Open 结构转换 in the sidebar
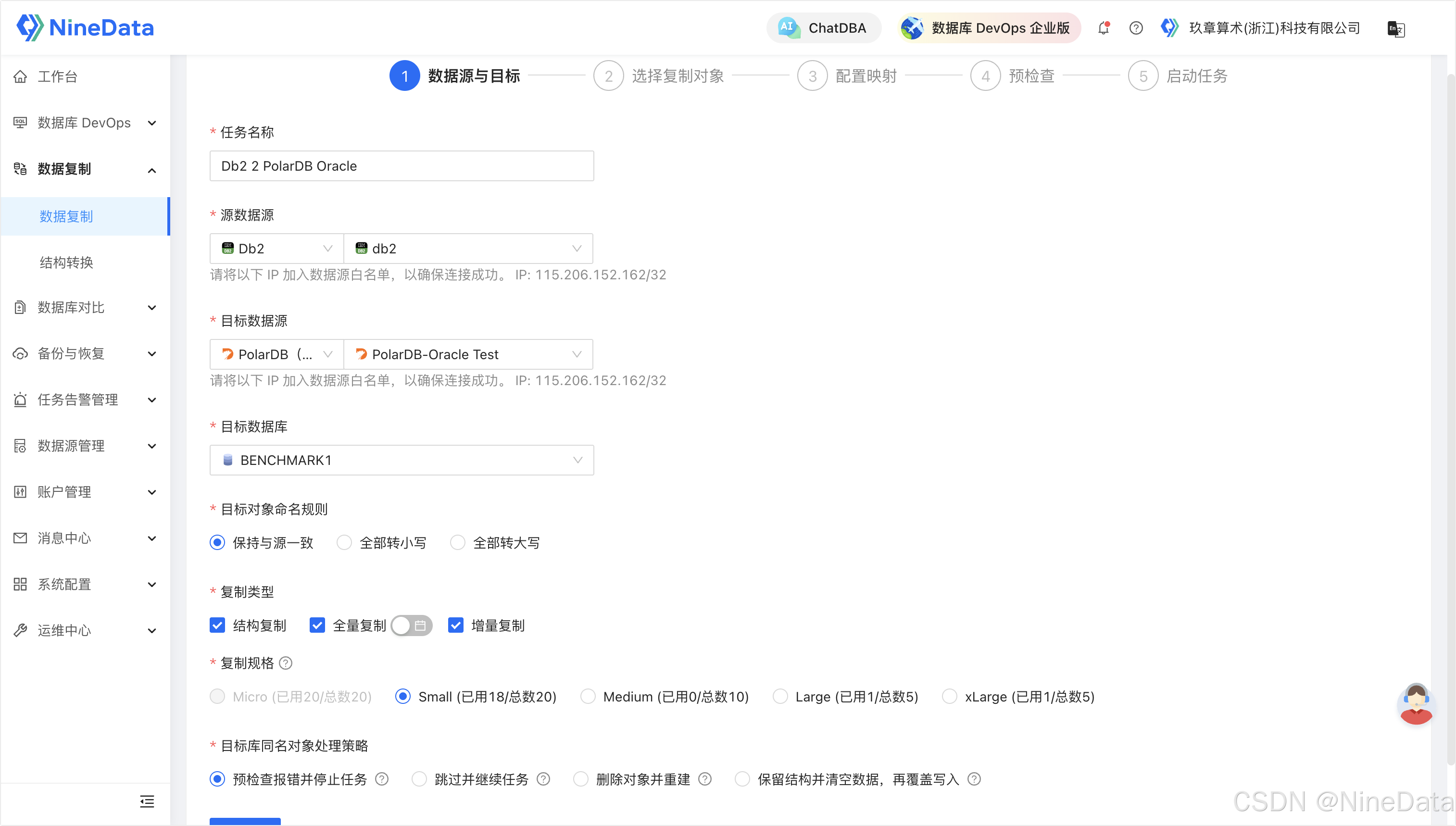 point(66,262)
